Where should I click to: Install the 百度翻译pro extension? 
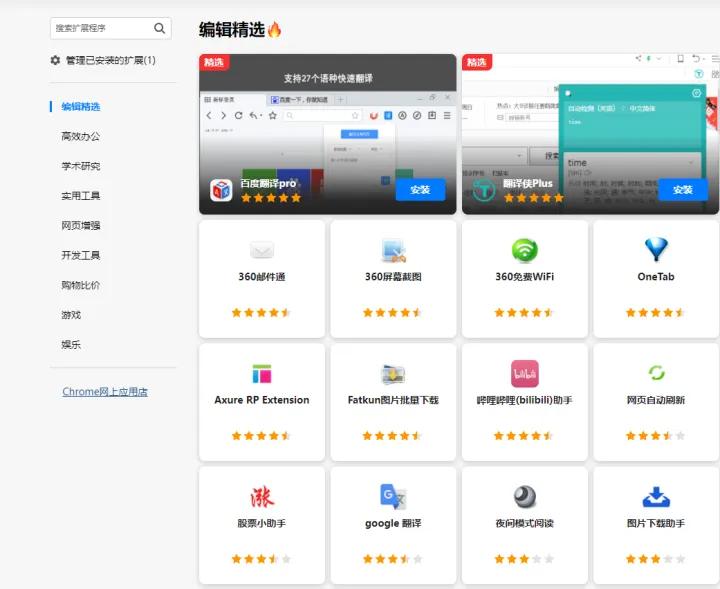pyautogui.click(x=420, y=189)
